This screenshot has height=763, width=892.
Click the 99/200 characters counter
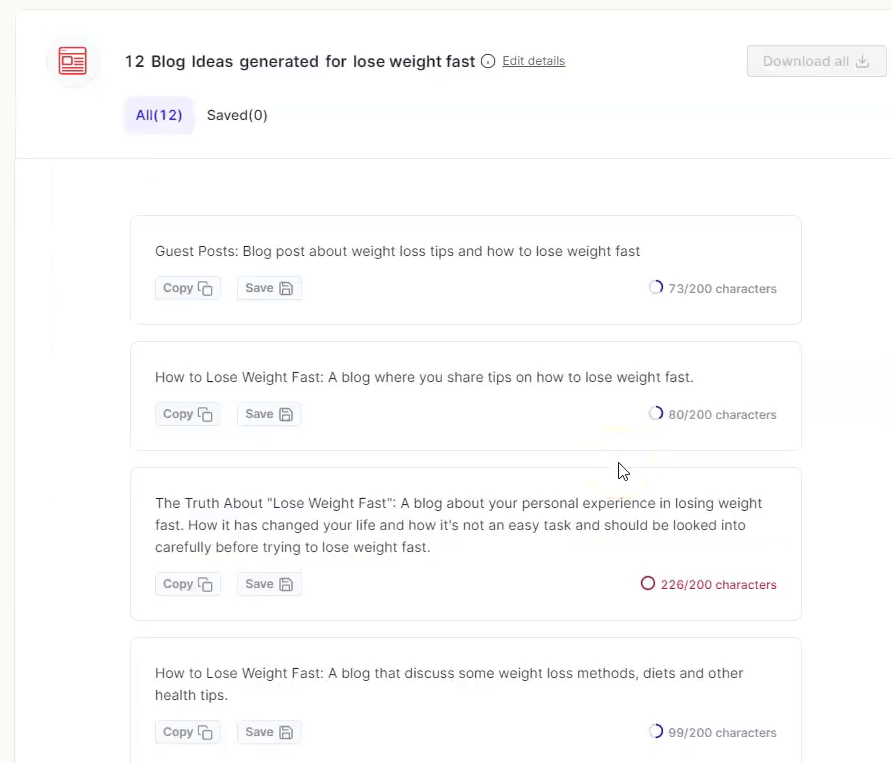click(x=712, y=732)
